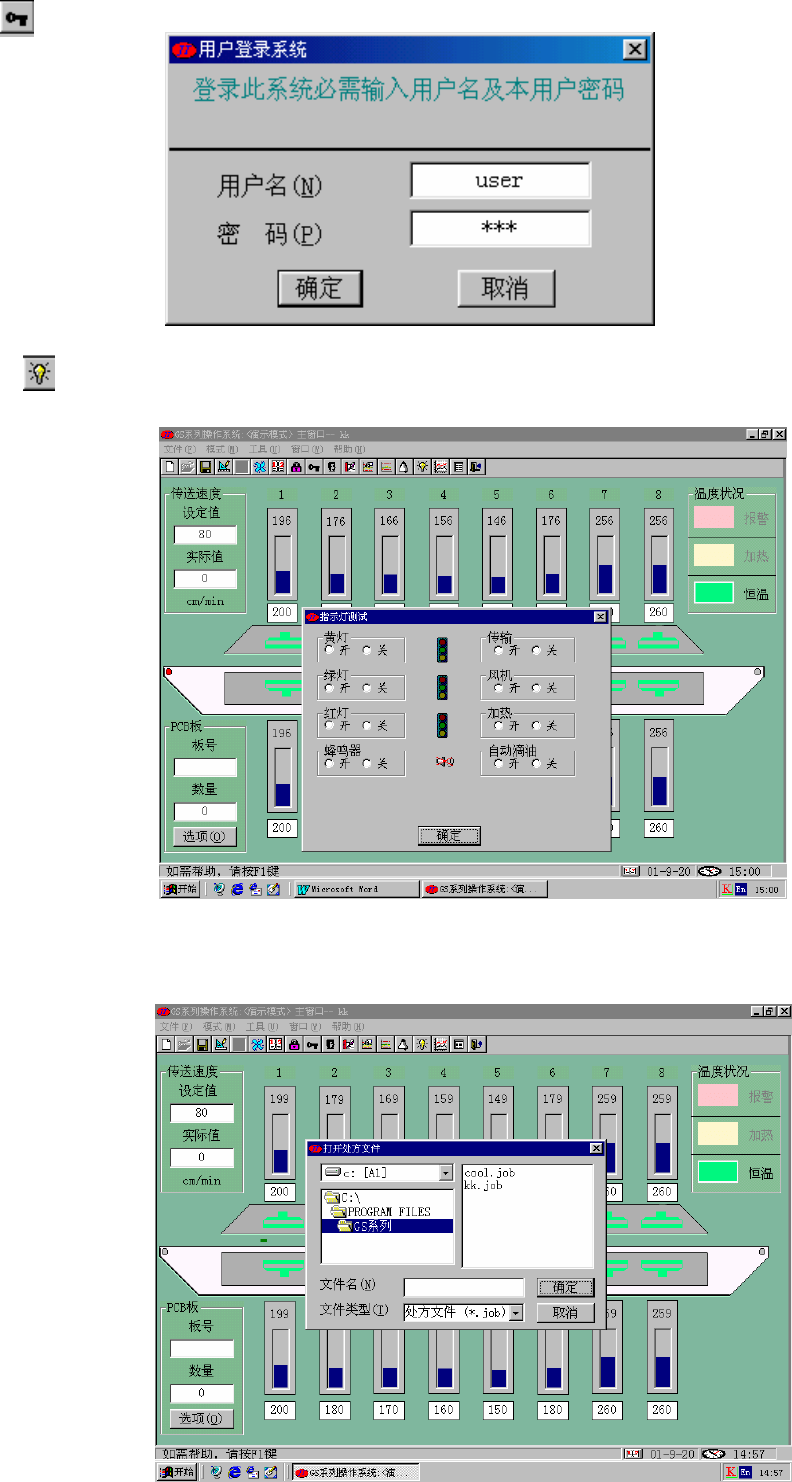Select 关 radio for 黄灯 yellow light
Viewport: 792px width, 1482px height.
tap(366, 650)
